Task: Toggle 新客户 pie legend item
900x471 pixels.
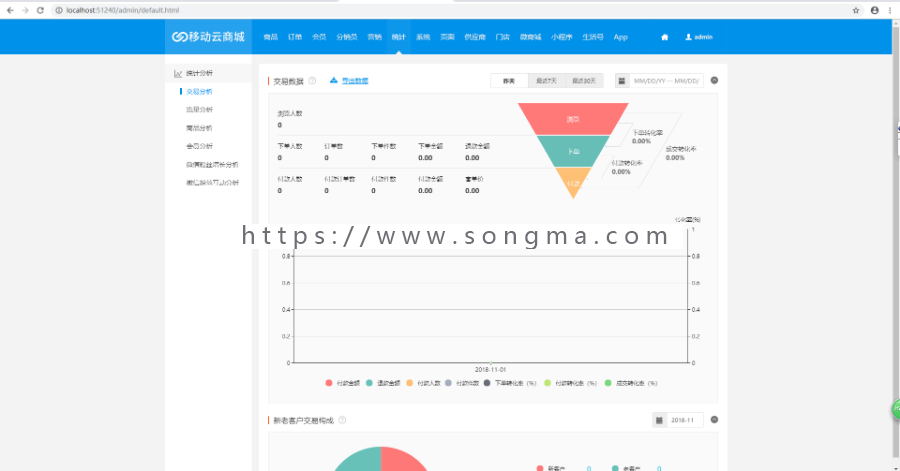Action: [550, 468]
